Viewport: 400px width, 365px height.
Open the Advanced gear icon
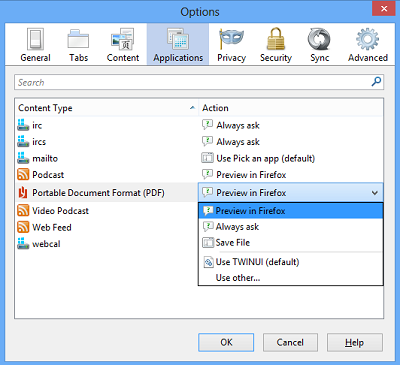(x=368, y=39)
